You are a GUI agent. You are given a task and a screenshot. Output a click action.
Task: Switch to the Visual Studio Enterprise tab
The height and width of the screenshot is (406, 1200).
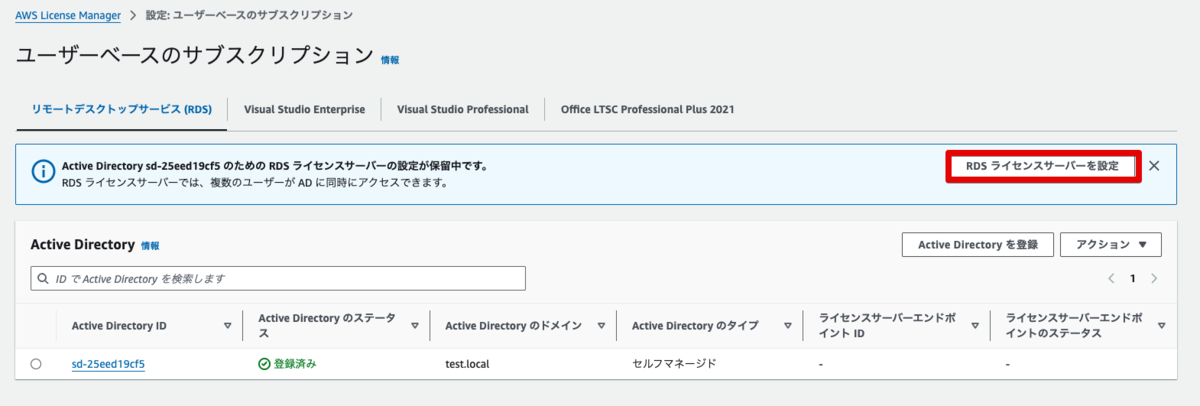pos(304,109)
